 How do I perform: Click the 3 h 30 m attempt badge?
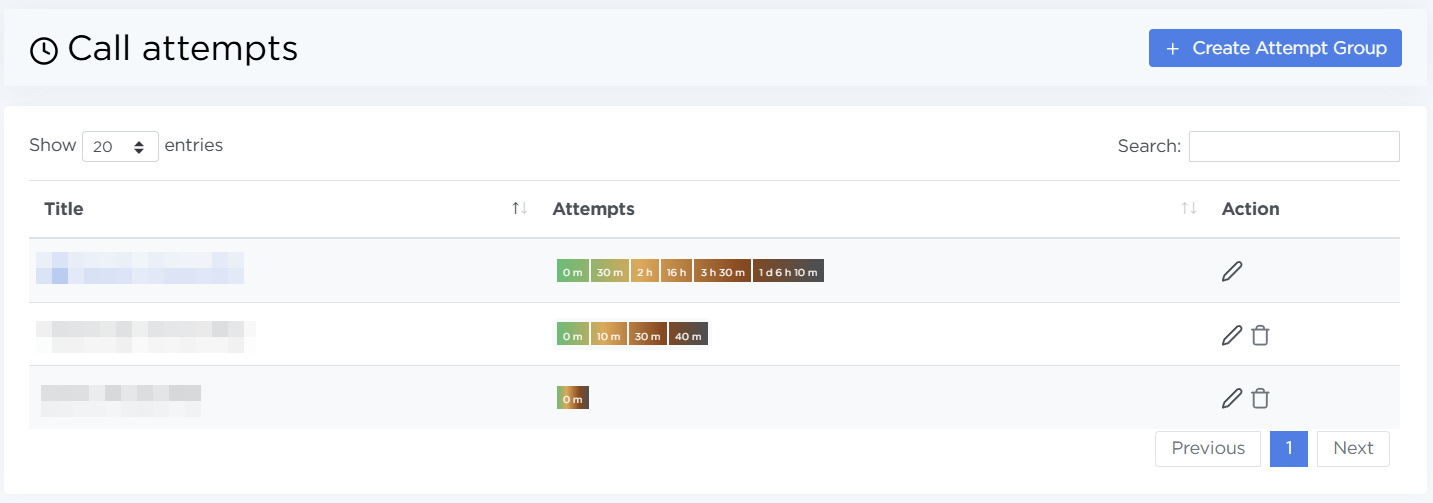point(722,271)
